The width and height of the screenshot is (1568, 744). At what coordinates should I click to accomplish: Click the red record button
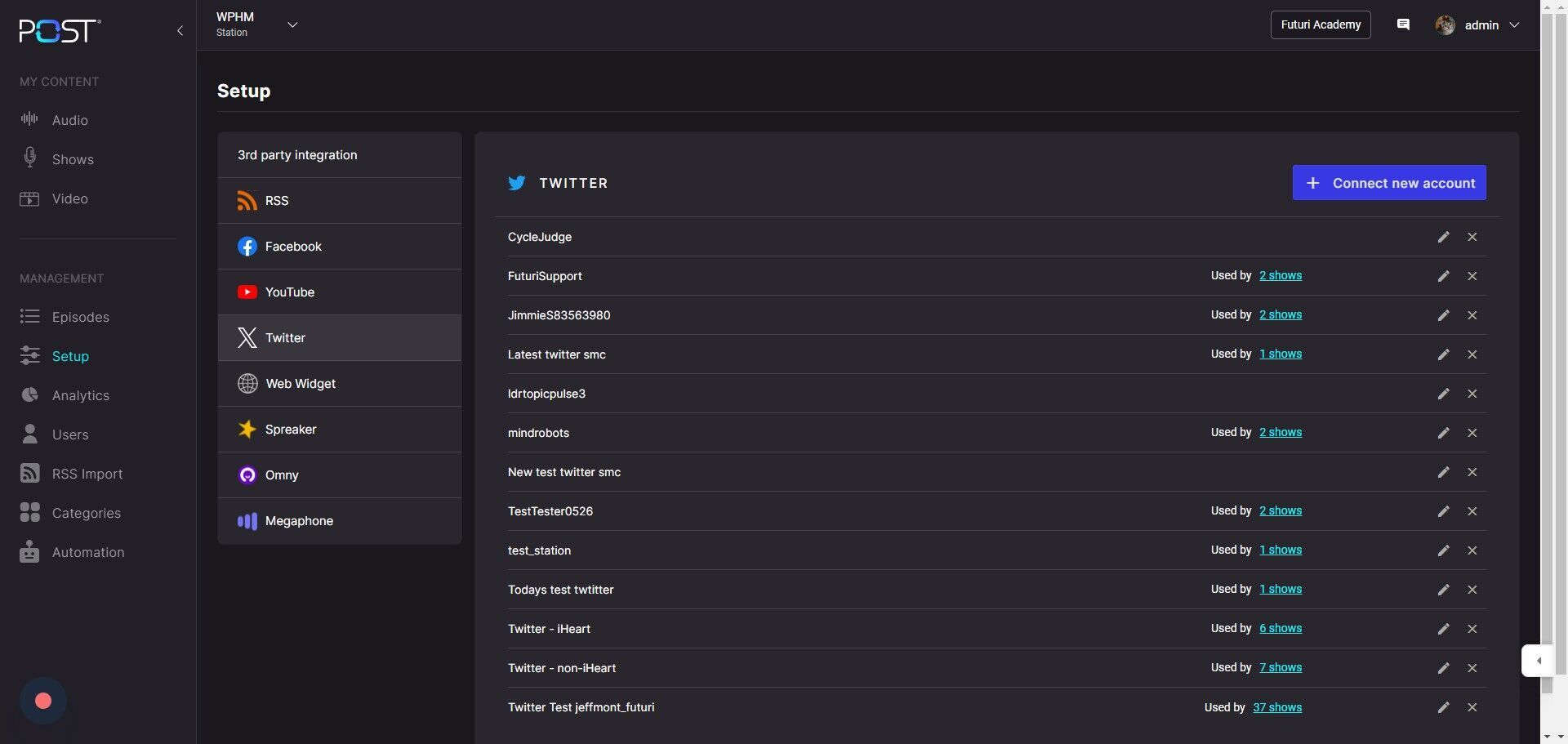(43, 701)
